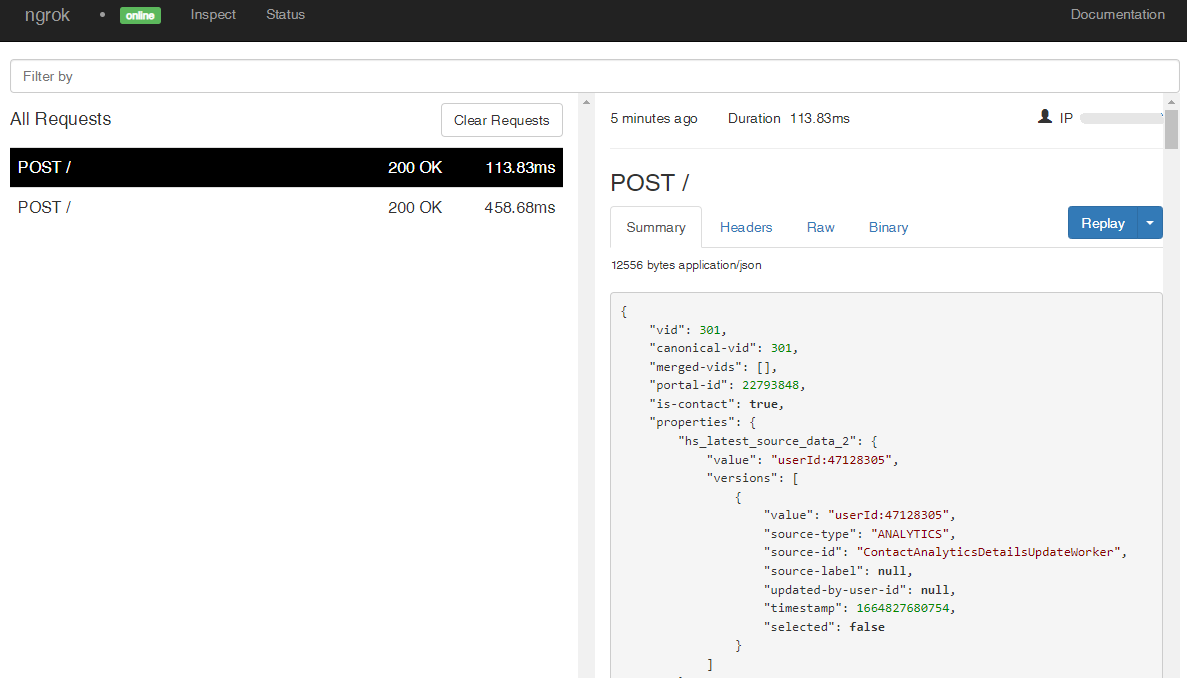Screen dimensions: 1187x678
Task: Click the "hs_latest_source_data_2" key
Action: [x=767, y=441]
